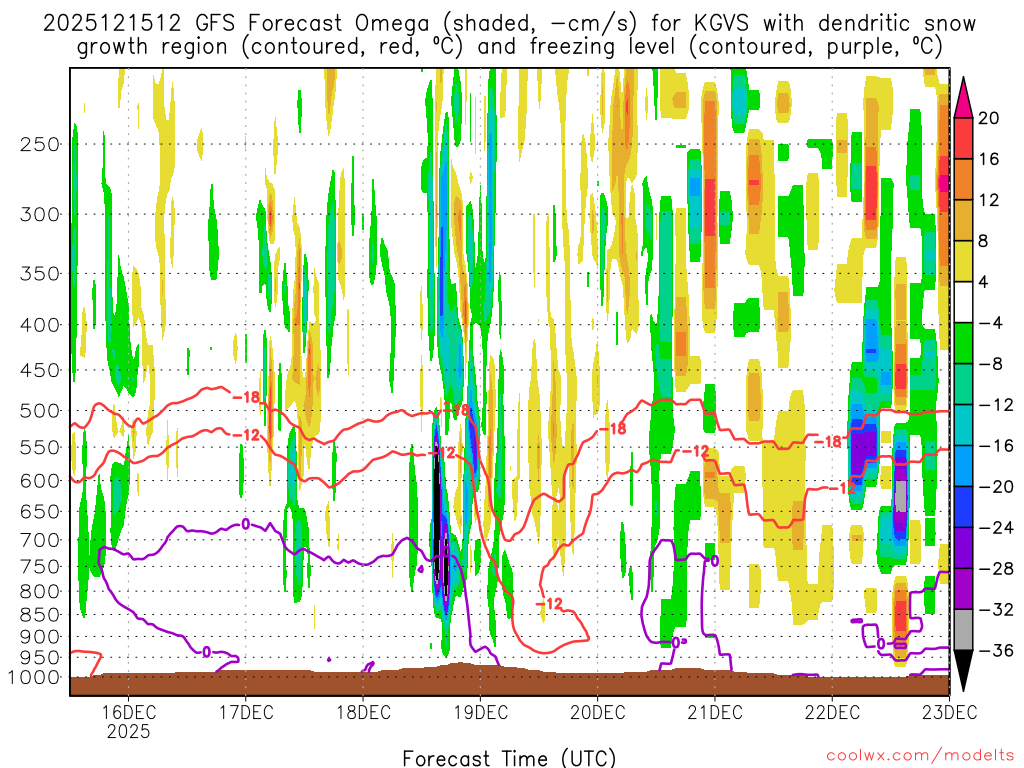Click the 800 pressure level label
Screen dimensions: 1024x768
point(40,592)
